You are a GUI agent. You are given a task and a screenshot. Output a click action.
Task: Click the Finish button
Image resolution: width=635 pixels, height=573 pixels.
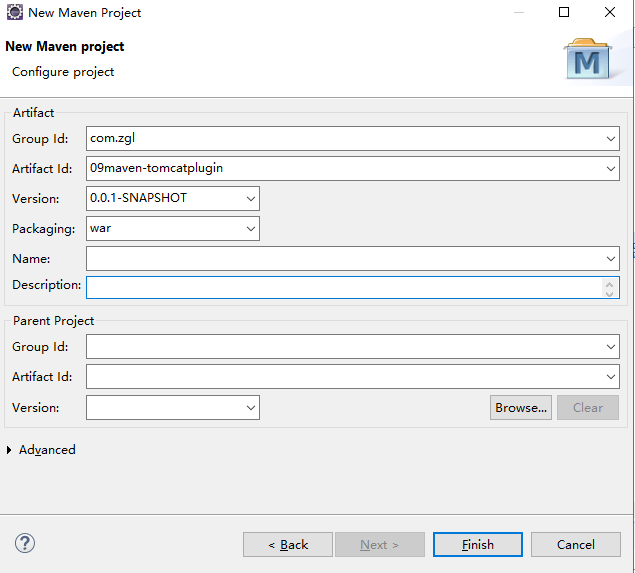pos(477,545)
